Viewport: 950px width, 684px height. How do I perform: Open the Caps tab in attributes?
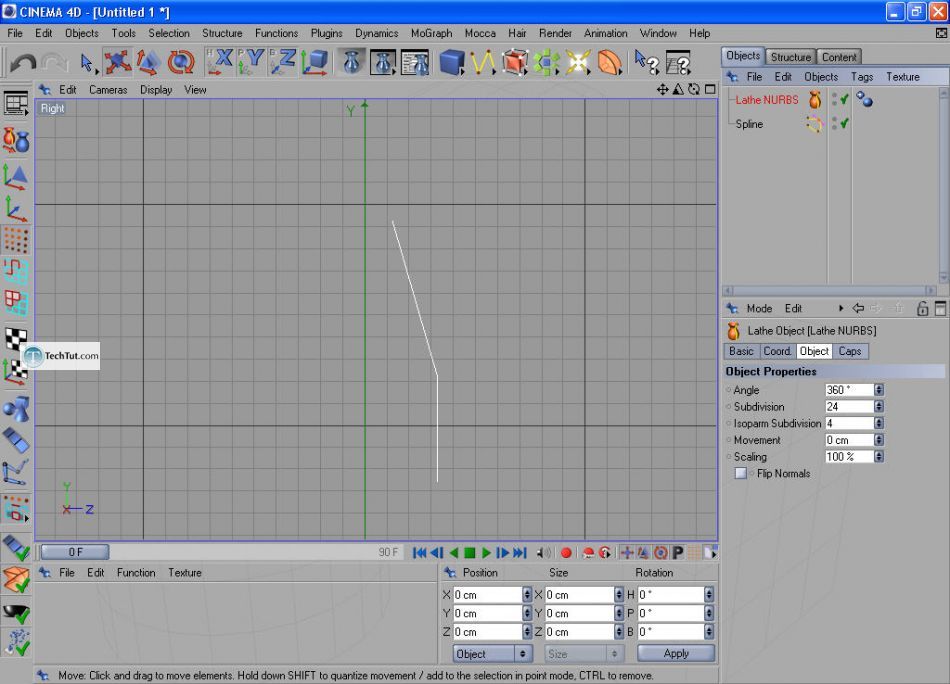tap(850, 351)
